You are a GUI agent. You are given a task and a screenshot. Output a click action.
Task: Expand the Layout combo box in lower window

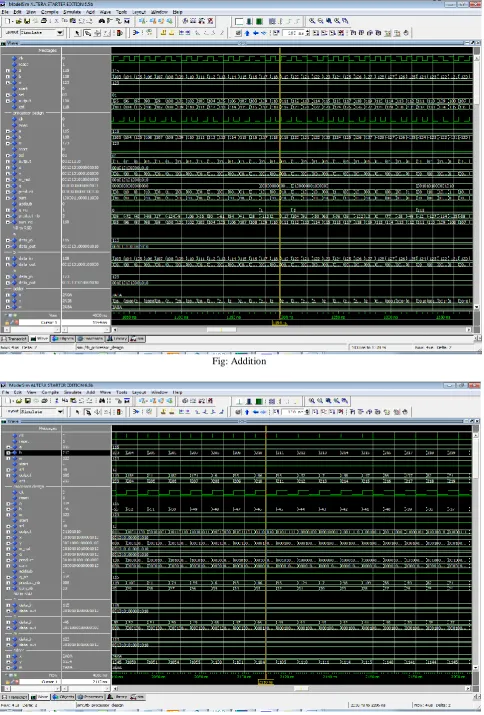(60, 411)
